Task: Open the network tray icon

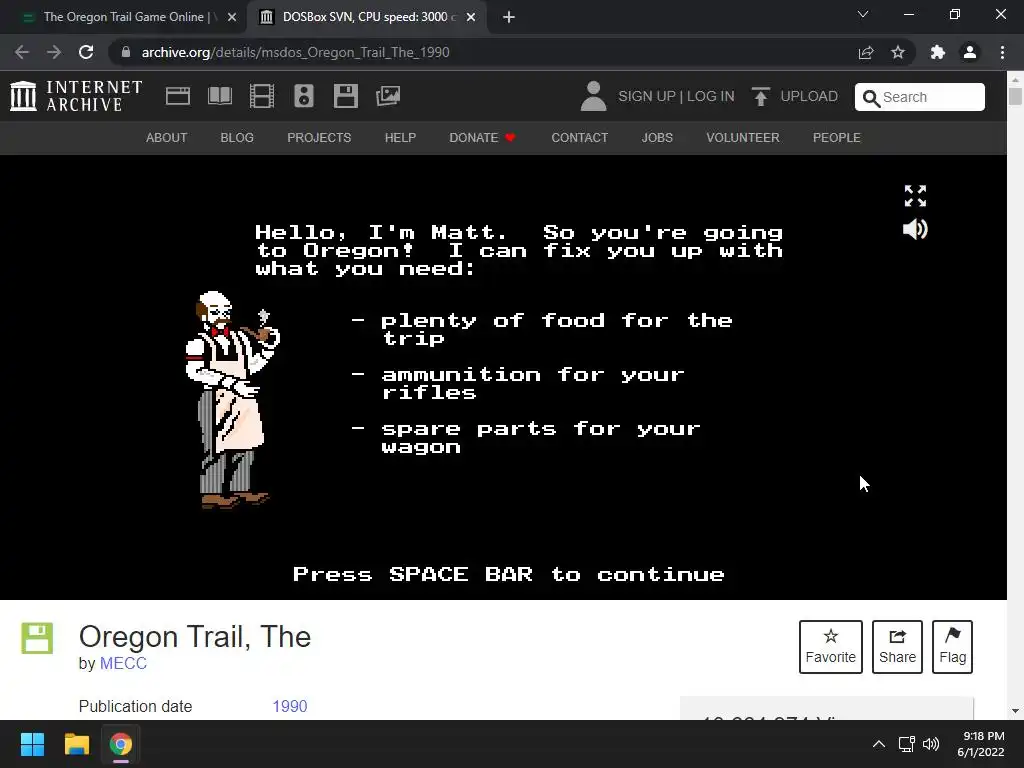Action: (906, 744)
